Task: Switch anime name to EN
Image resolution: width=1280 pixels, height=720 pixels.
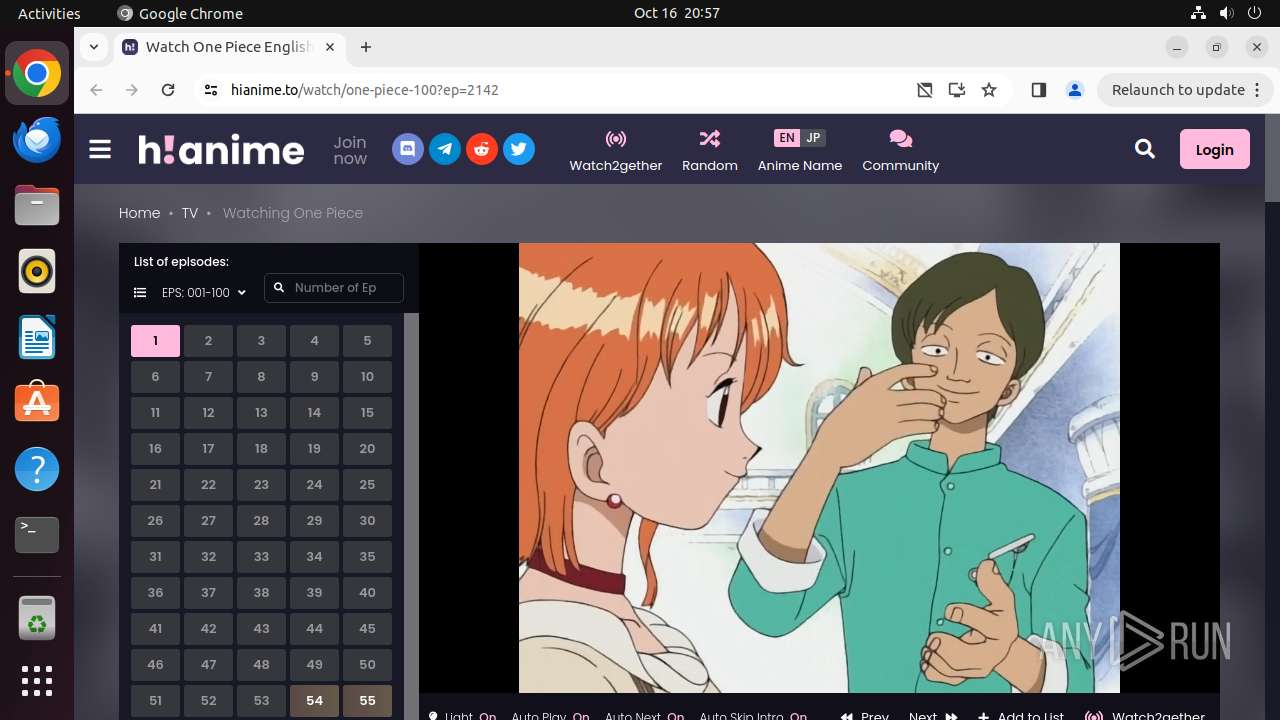Action: 787,138
